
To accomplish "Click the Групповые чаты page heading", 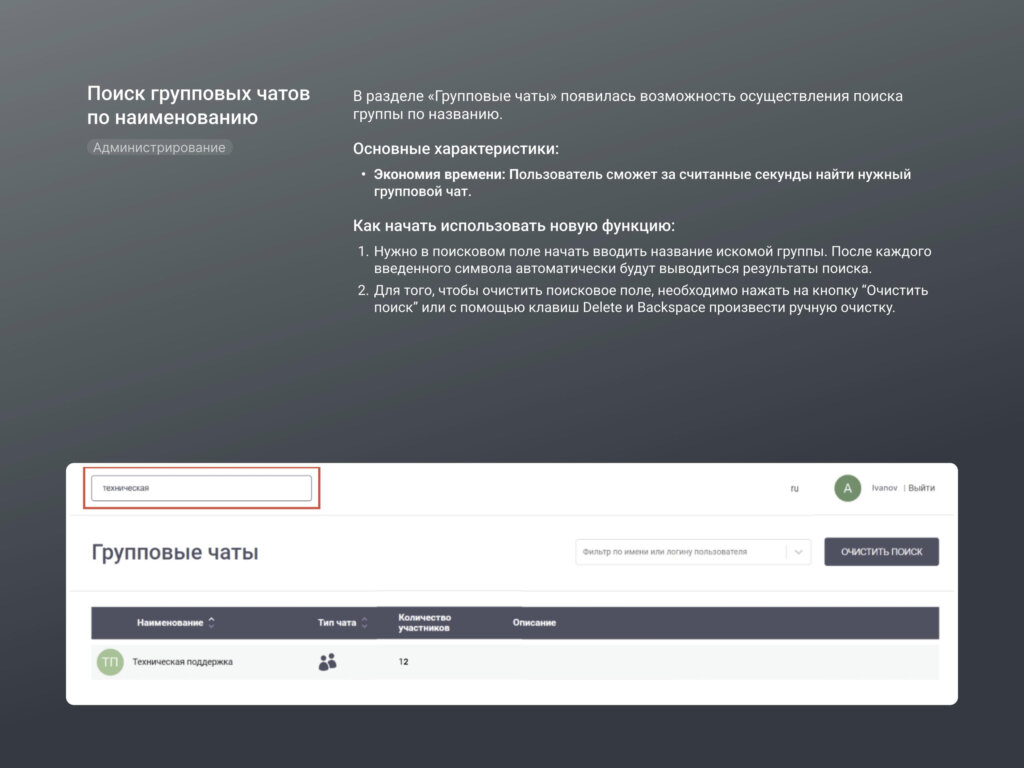I will (175, 552).
